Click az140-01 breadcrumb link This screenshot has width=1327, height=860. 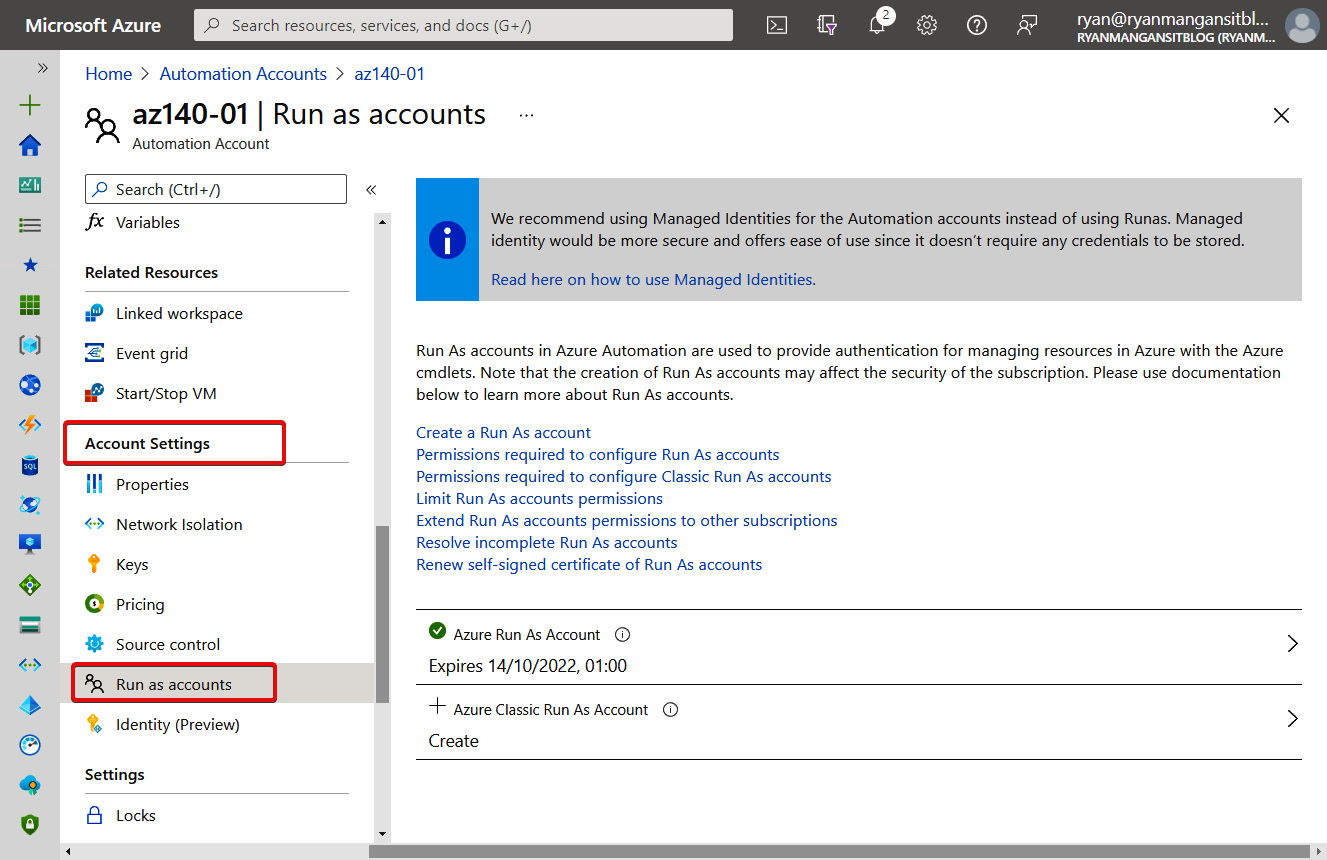pyautogui.click(x=389, y=74)
